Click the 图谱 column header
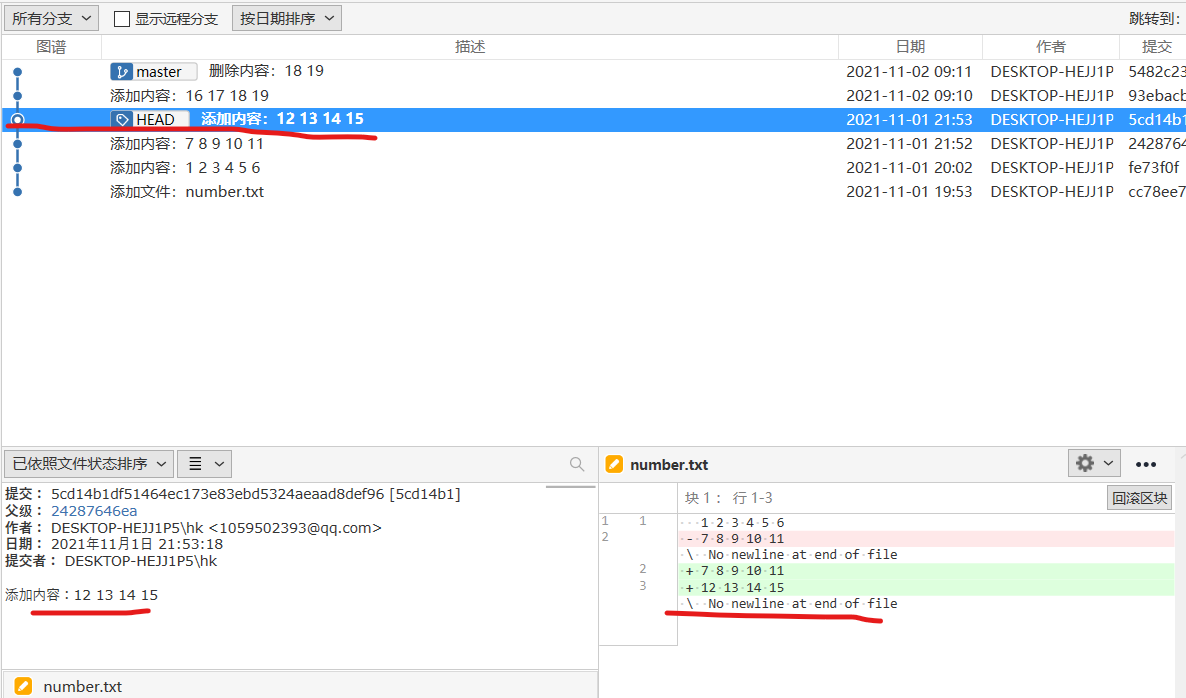Image resolution: width=1186 pixels, height=698 pixels. (51, 47)
